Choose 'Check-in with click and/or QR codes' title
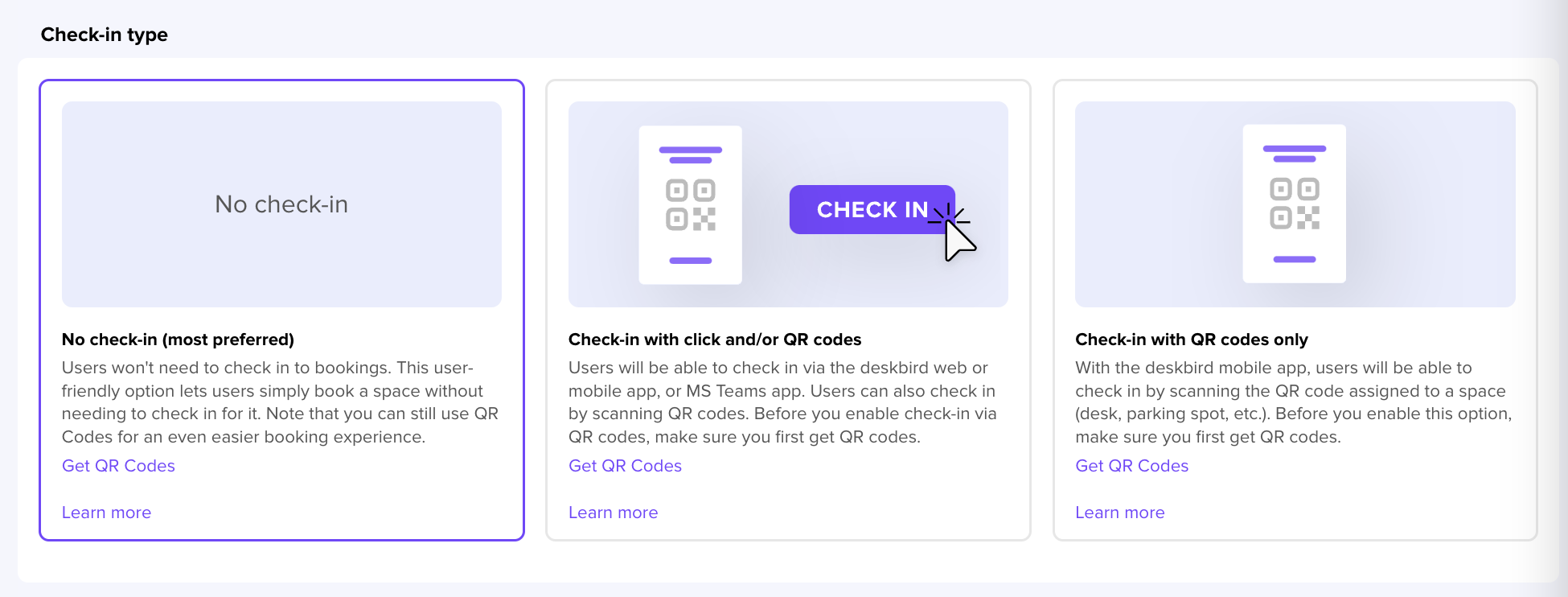Image resolution: width=1568 pixels, height=597 pixels. 714,340
